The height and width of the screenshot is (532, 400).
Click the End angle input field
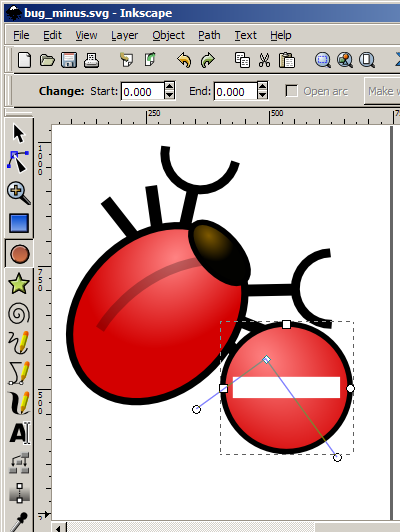tap(235, 91)
